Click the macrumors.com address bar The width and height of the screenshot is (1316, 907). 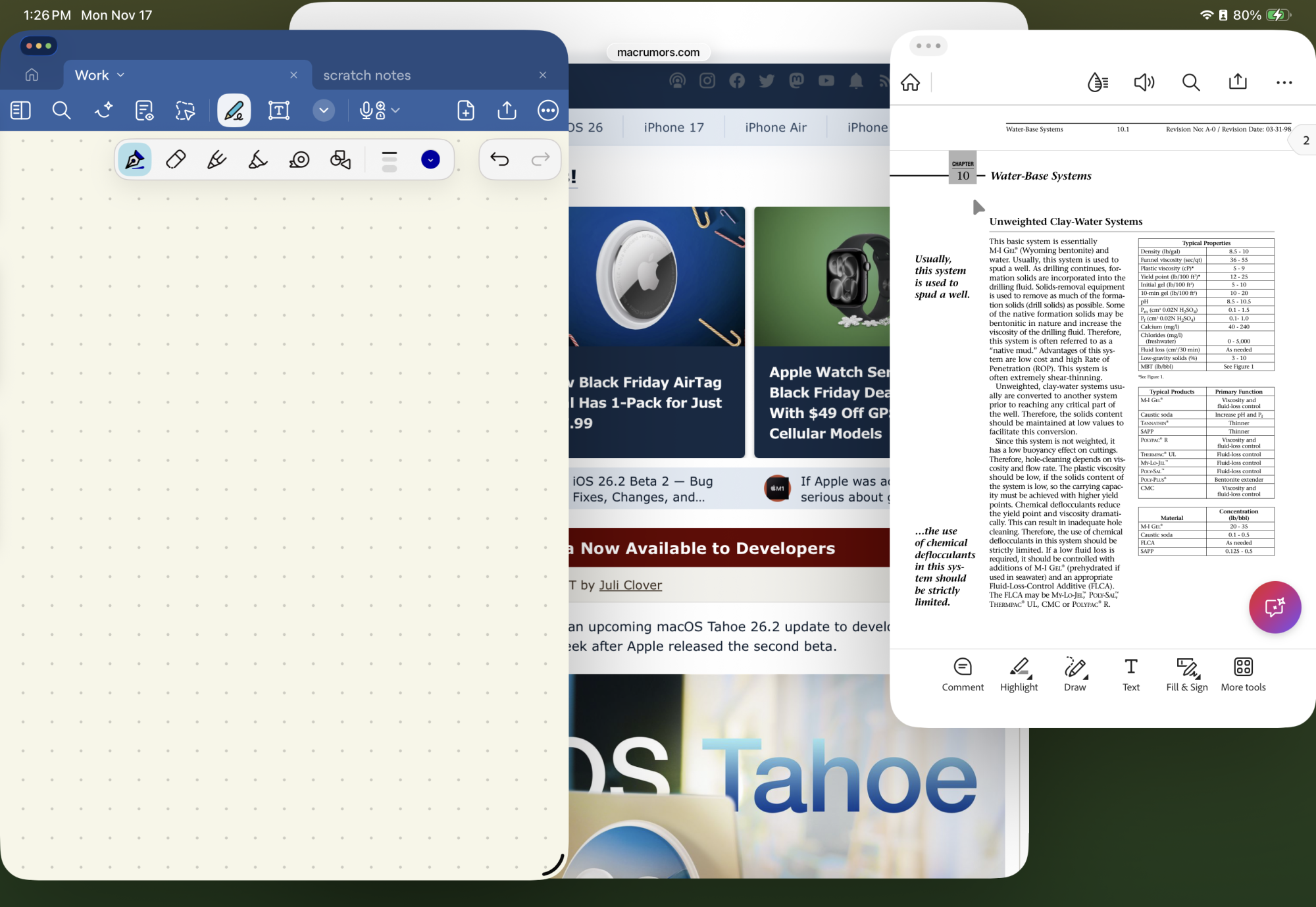(658, 52)
